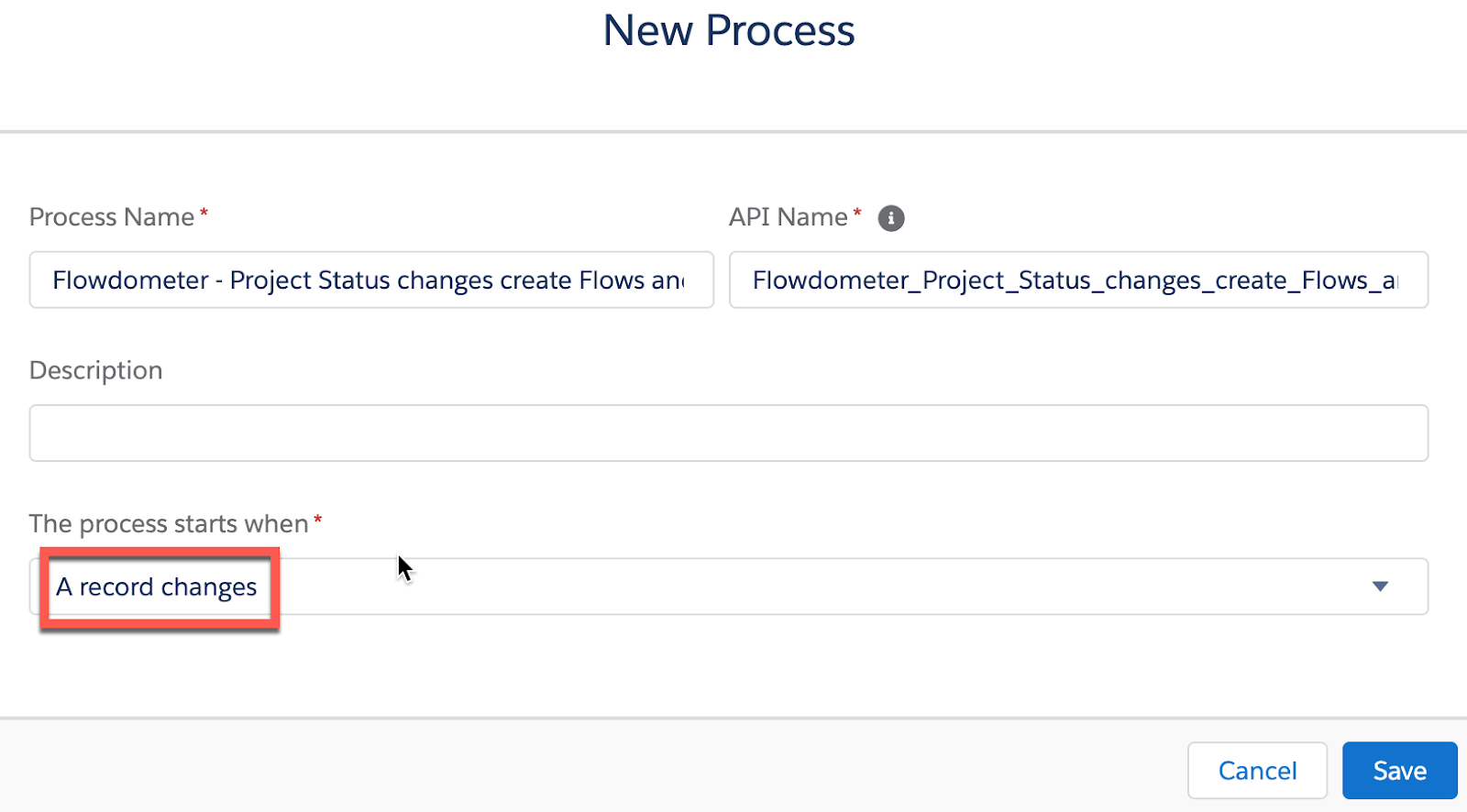
Task: Select the 'A record changes' combo box value
Action: (157, 587)
